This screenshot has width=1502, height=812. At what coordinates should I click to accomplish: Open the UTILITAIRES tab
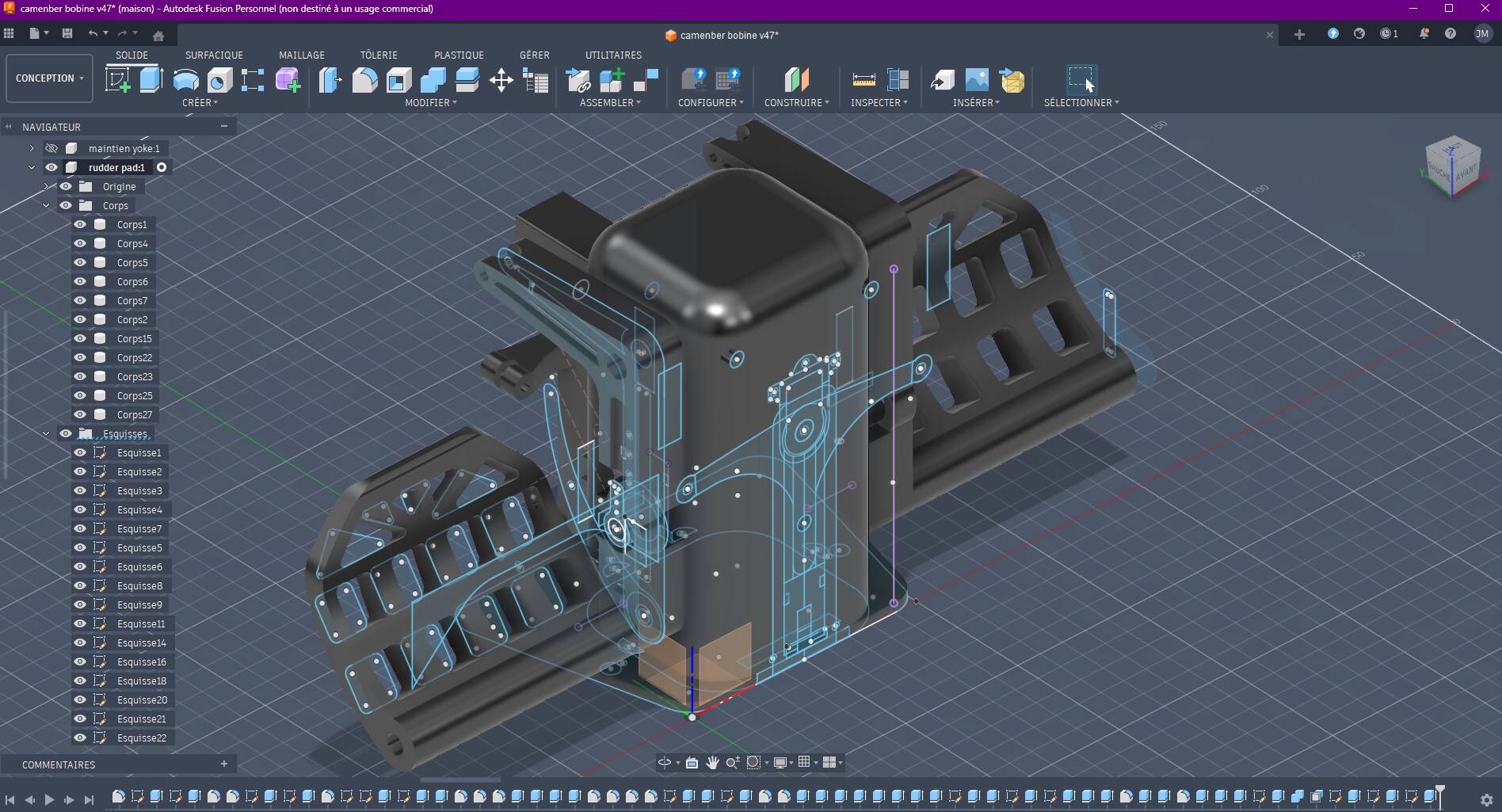click(x=613, y=55)
